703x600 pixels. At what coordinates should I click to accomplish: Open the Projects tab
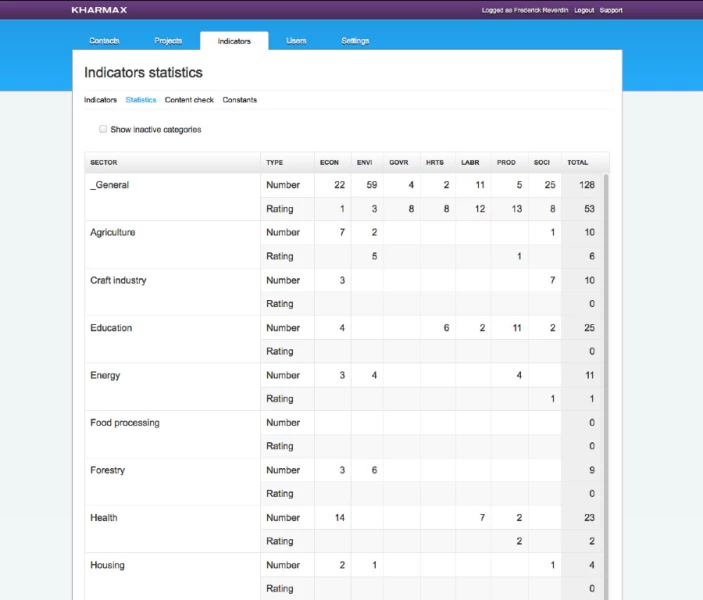tap(168, 41)
